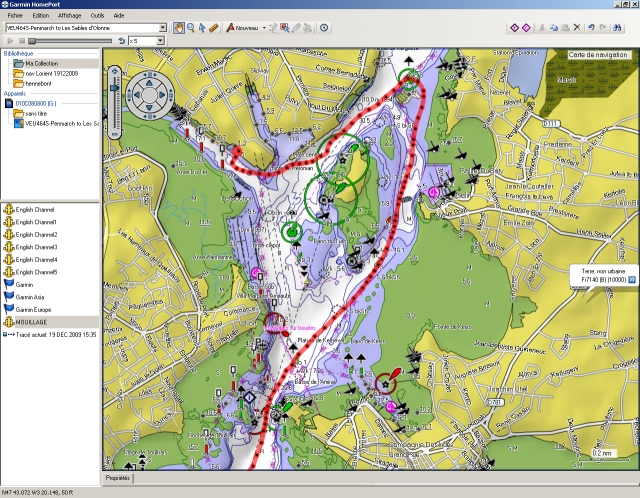
Task: Select VEU4645 chart under the device
Action: 61,123
